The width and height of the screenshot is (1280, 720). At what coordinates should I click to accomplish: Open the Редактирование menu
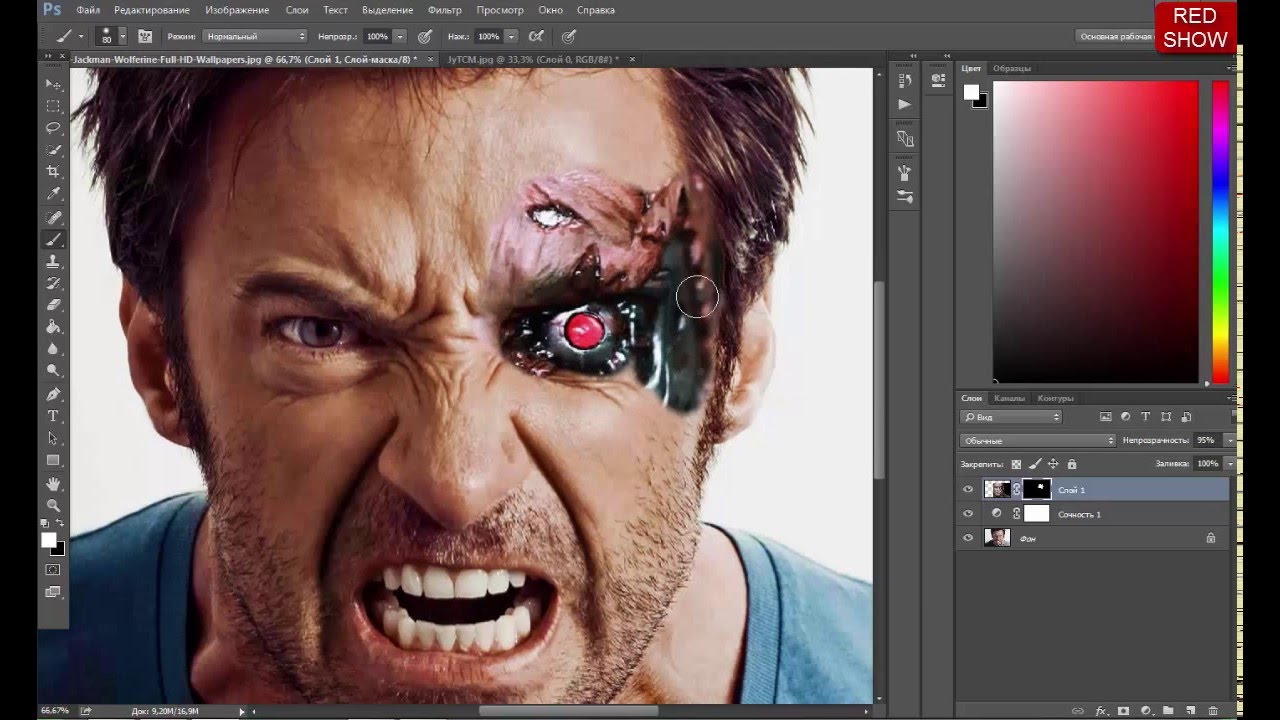(x=152, y=10)
